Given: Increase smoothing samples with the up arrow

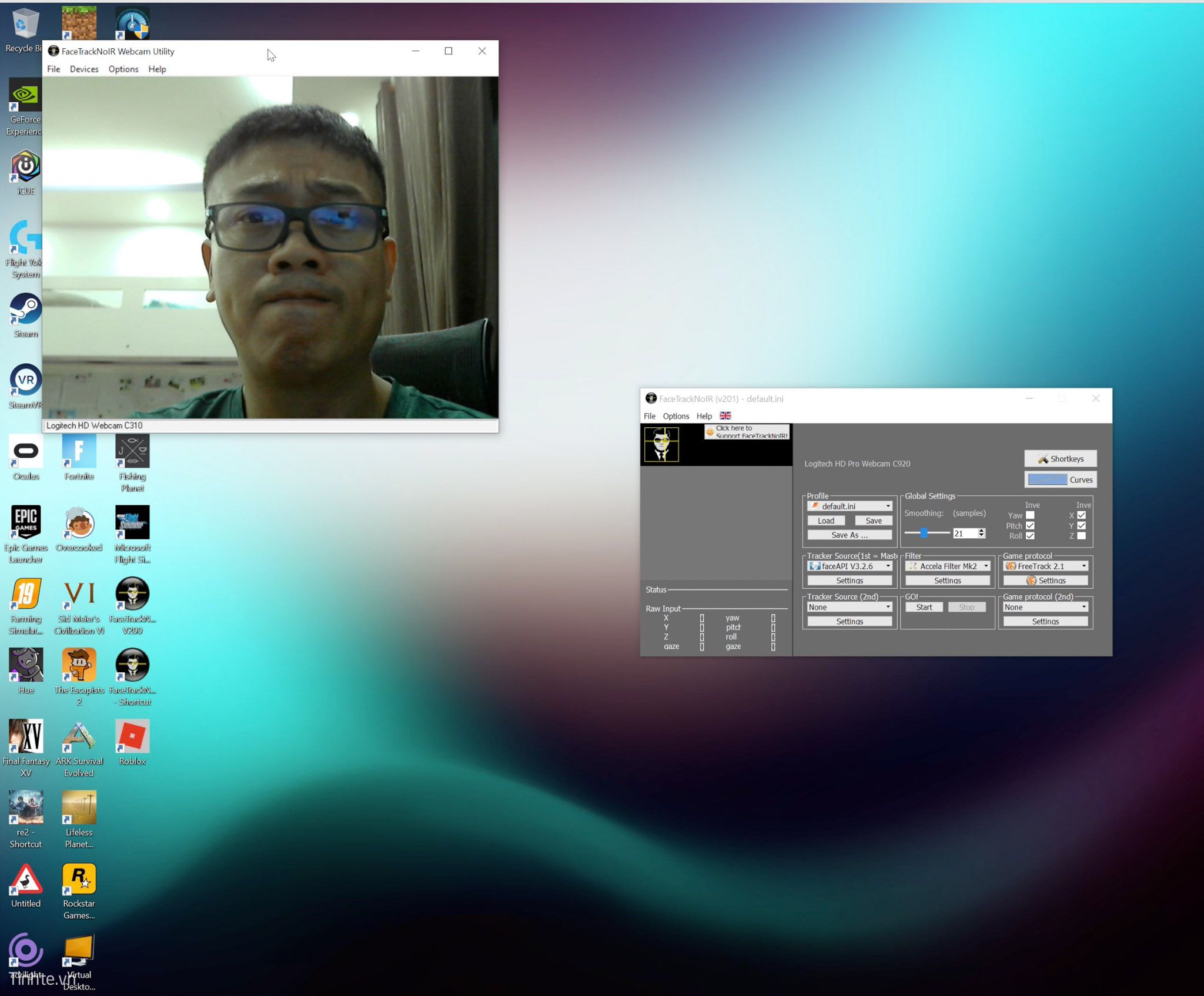Looking at the screenshot, I should tap(981, 531).
